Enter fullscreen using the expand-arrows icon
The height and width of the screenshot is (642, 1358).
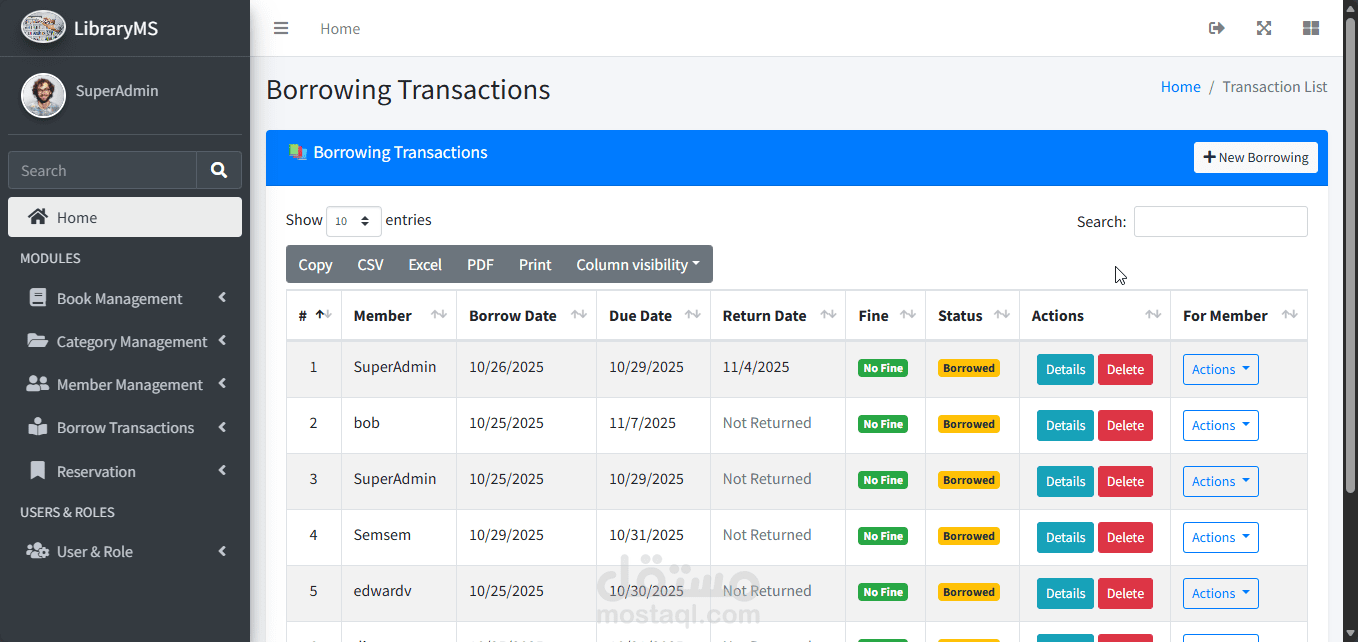pos(1264,28)
